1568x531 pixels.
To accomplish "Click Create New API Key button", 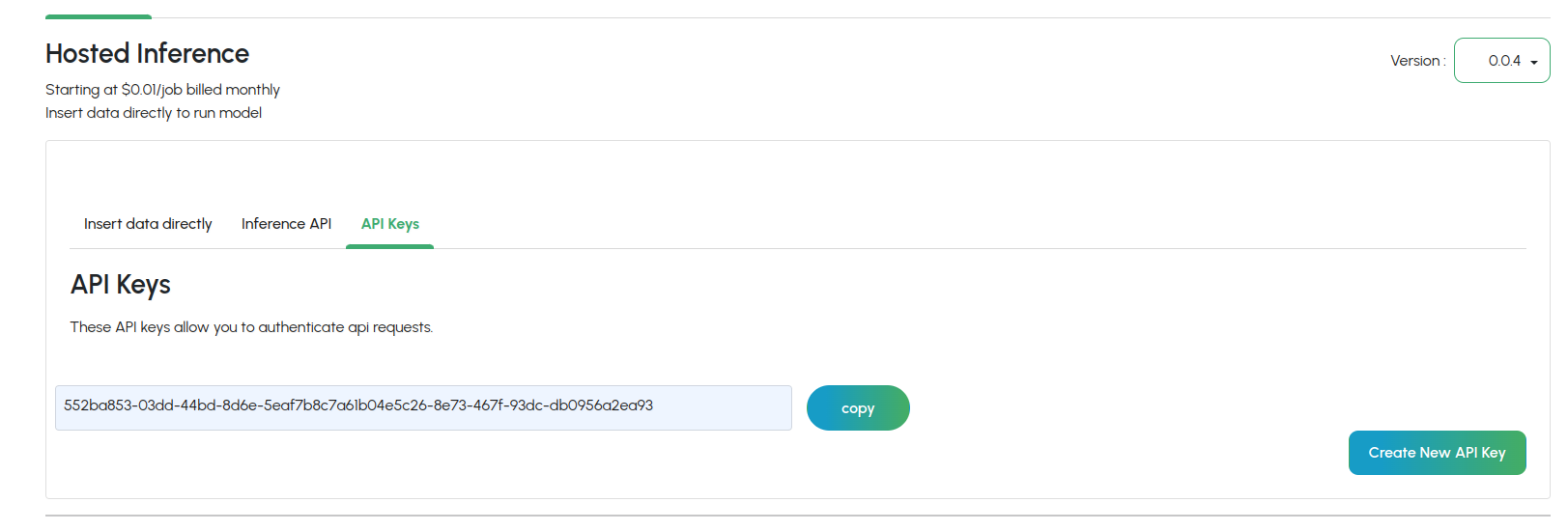I will (1437, 453).
